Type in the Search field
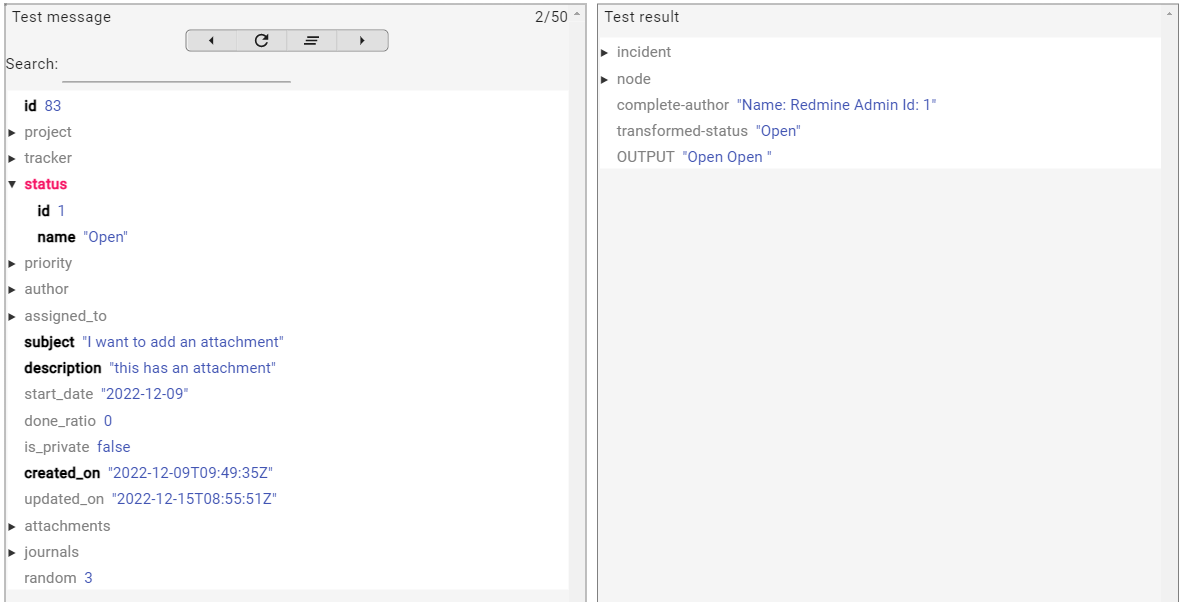1184x602 pixels. pos(176,70)
